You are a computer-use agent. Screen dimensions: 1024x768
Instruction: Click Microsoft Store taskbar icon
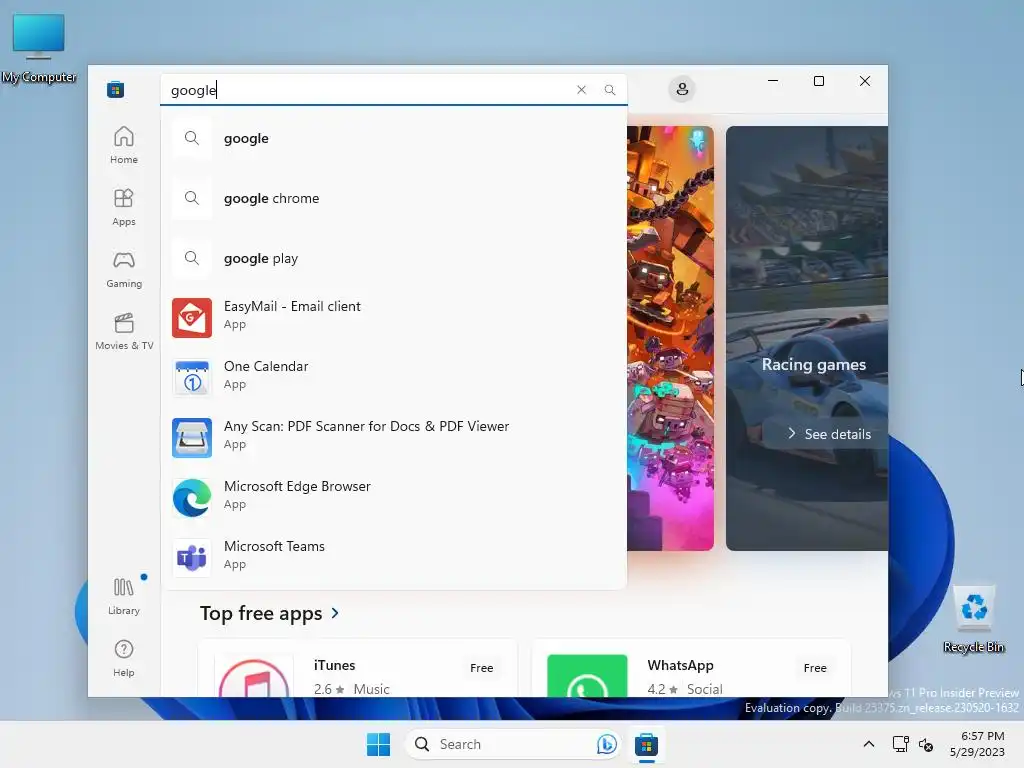coord(646,744)
